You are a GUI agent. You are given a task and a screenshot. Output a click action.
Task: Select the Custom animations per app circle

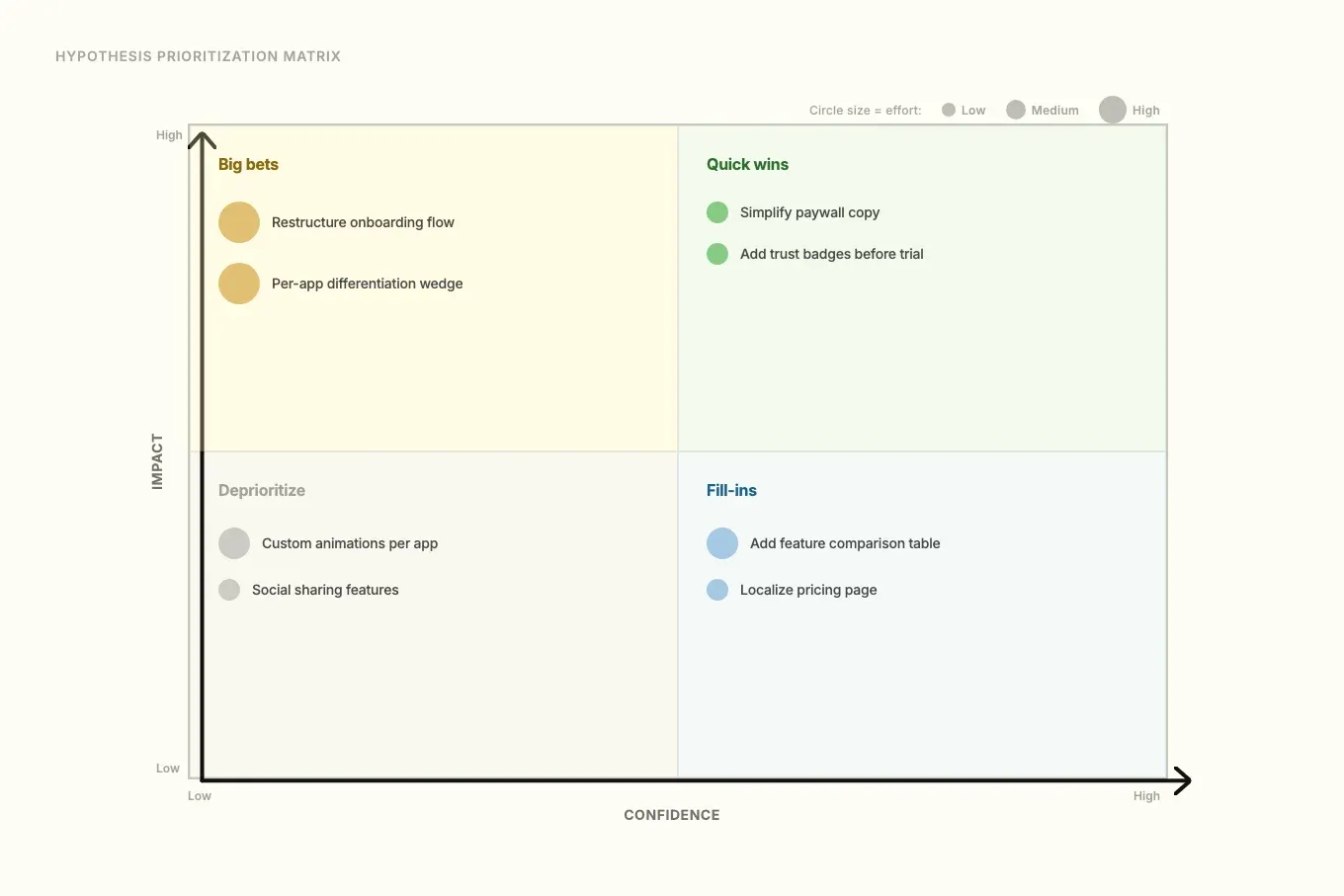[233, 542]
